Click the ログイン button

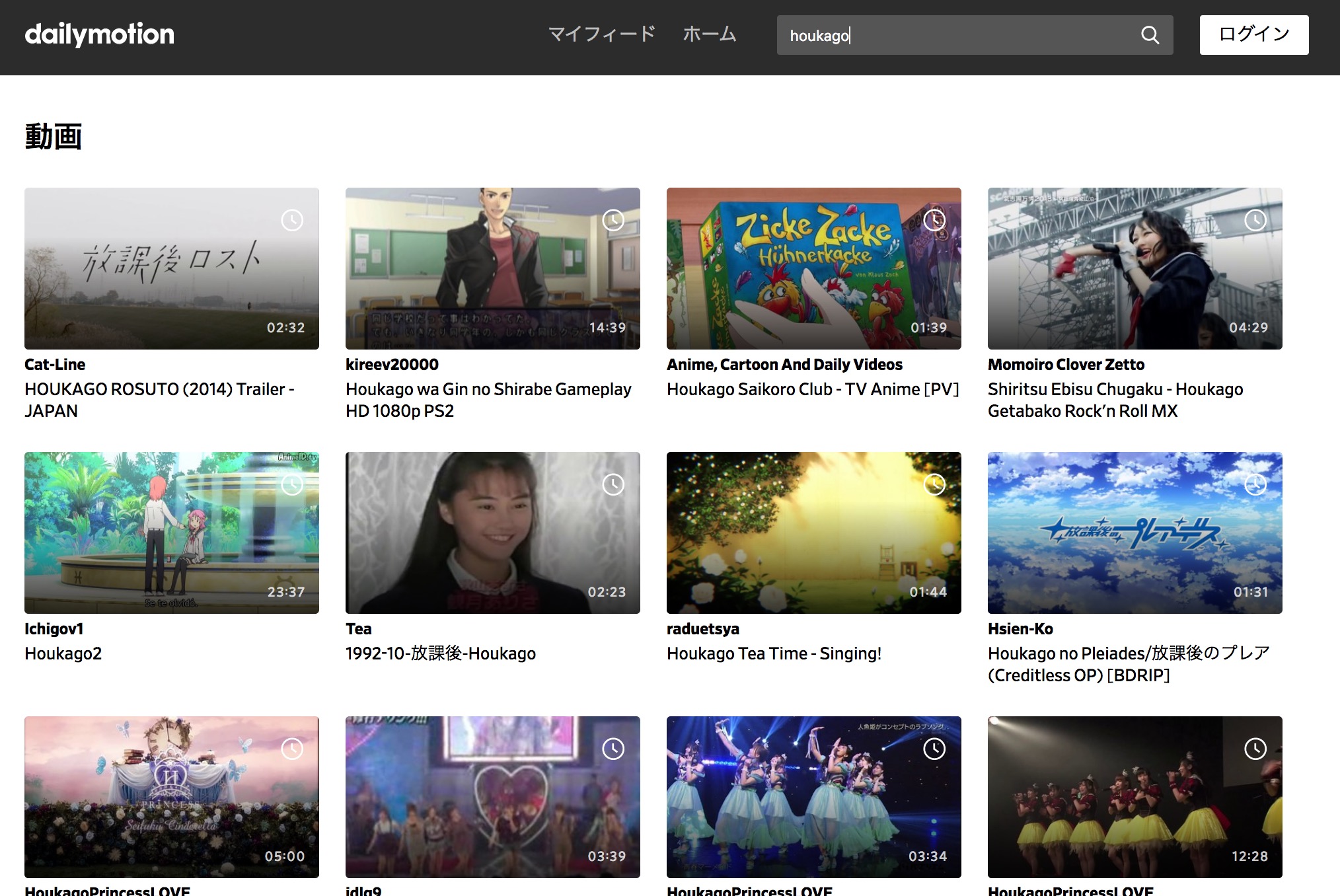tap(1254, 35)
